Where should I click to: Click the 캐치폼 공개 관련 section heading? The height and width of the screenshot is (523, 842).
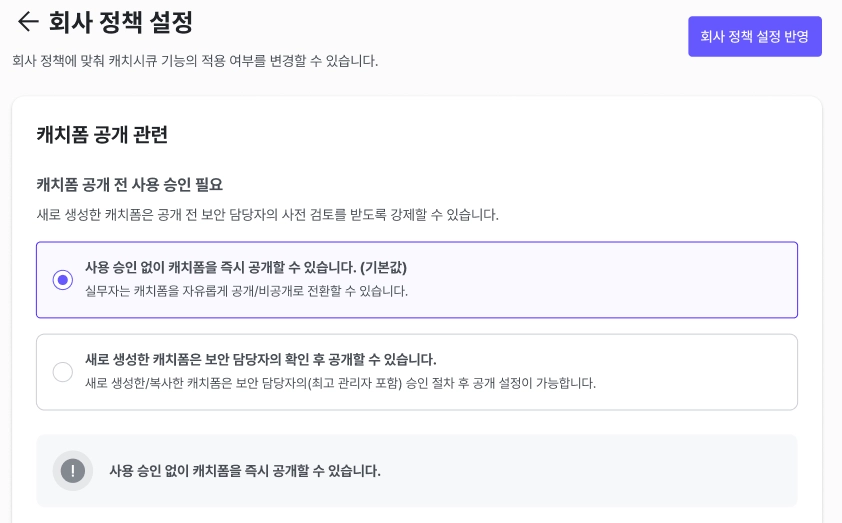102,134
